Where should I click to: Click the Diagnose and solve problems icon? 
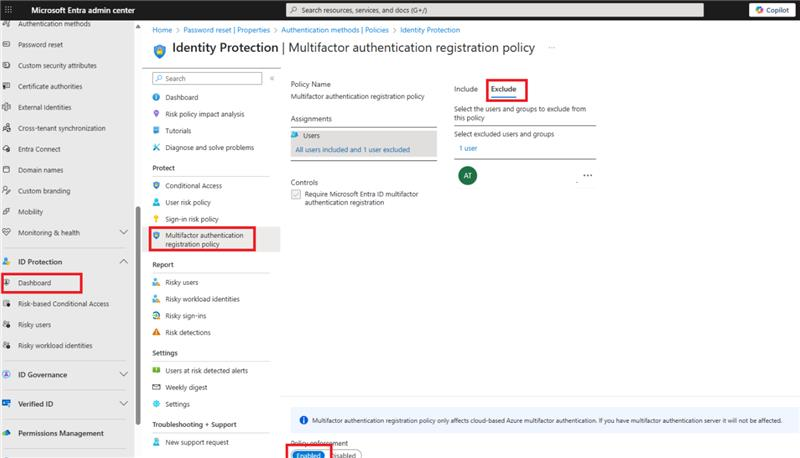[x=156, y=147]
